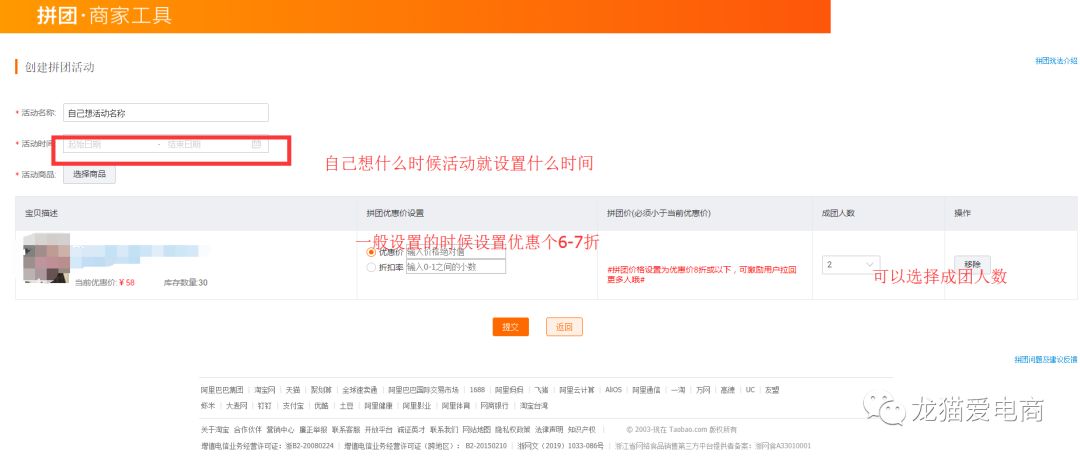Click the 返回 button
The height and width of the screenshot is (457, 1080).
(564, 327)
